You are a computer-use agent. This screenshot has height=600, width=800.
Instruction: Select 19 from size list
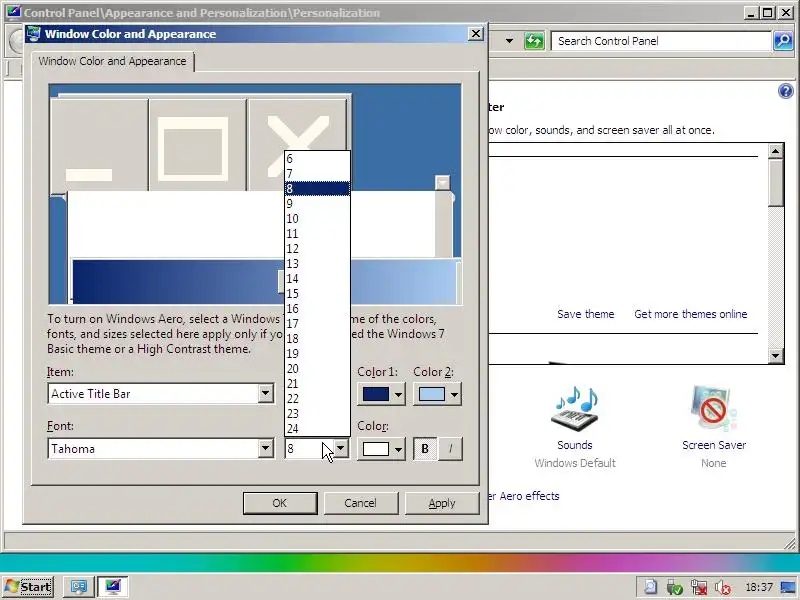[x=317, y=354]
